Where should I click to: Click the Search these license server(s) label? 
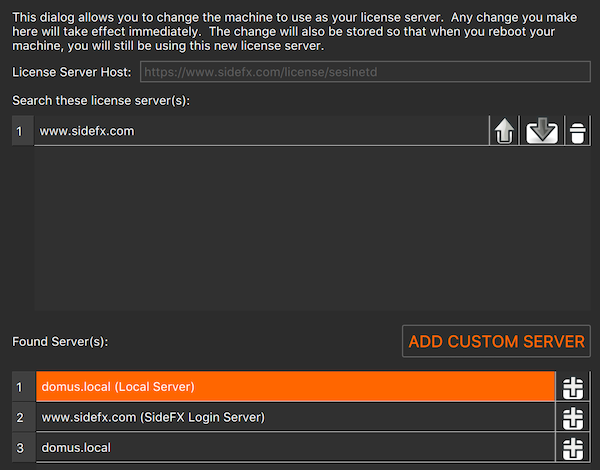[101, 100]
